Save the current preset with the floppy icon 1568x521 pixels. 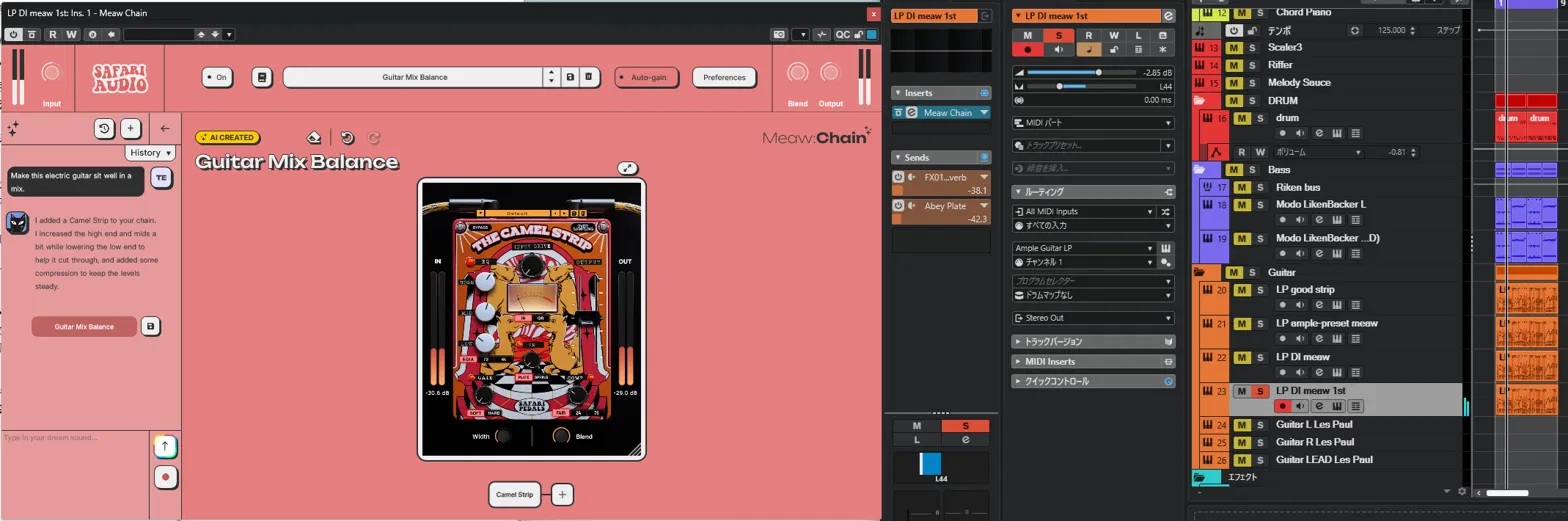coord(570,77)
